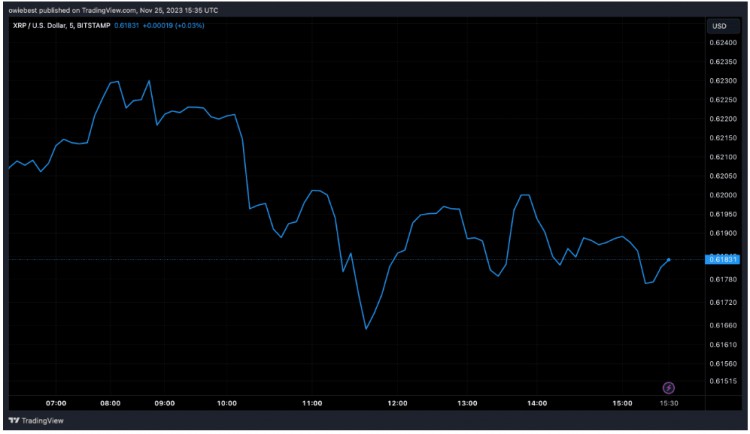Click the 0.62050 price axis label
The height and width of the screenshot is (434, 750).
pyautogui.click(x=723, y=176)
